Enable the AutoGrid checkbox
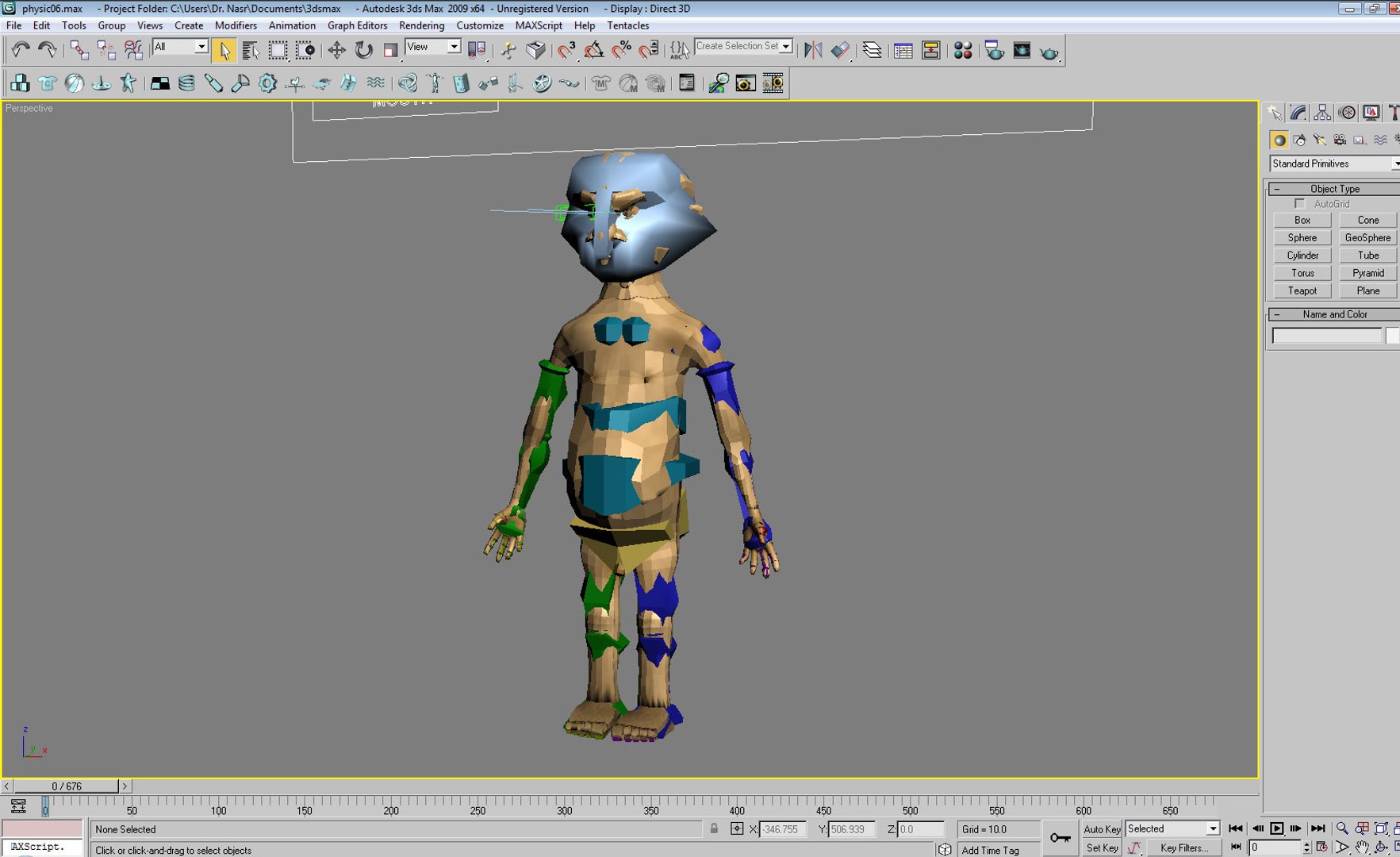This screenshot has height=857, width=1400. coord(1299,204)
